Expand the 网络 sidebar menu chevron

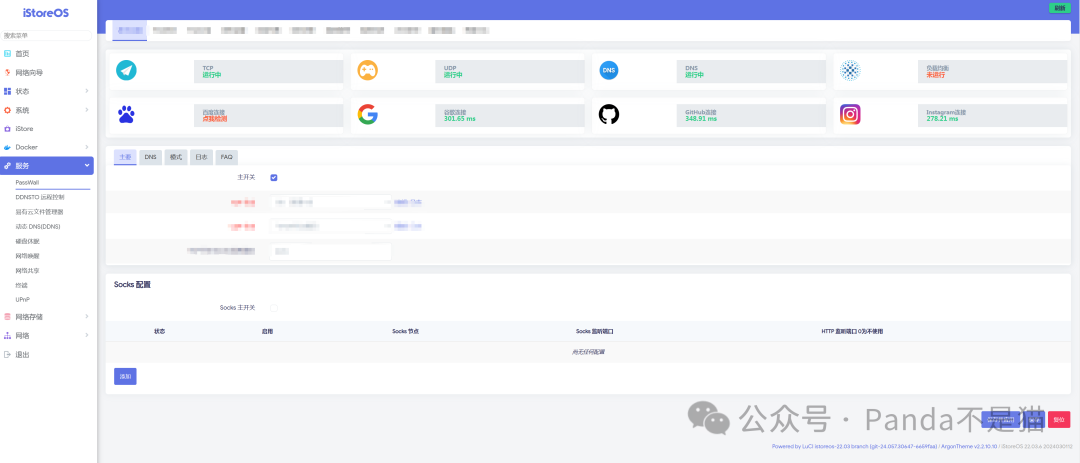click(x=87, y=336)
